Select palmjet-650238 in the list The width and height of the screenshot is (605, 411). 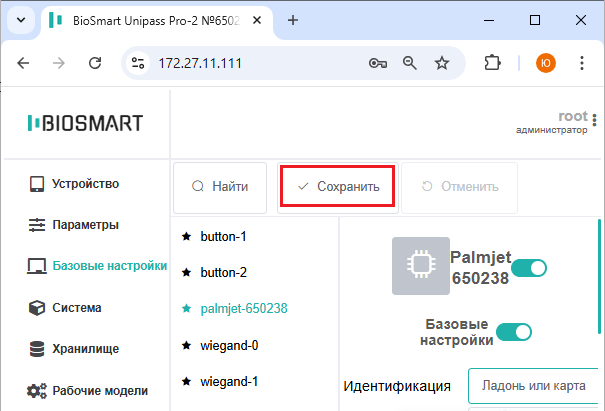point(244,308)
